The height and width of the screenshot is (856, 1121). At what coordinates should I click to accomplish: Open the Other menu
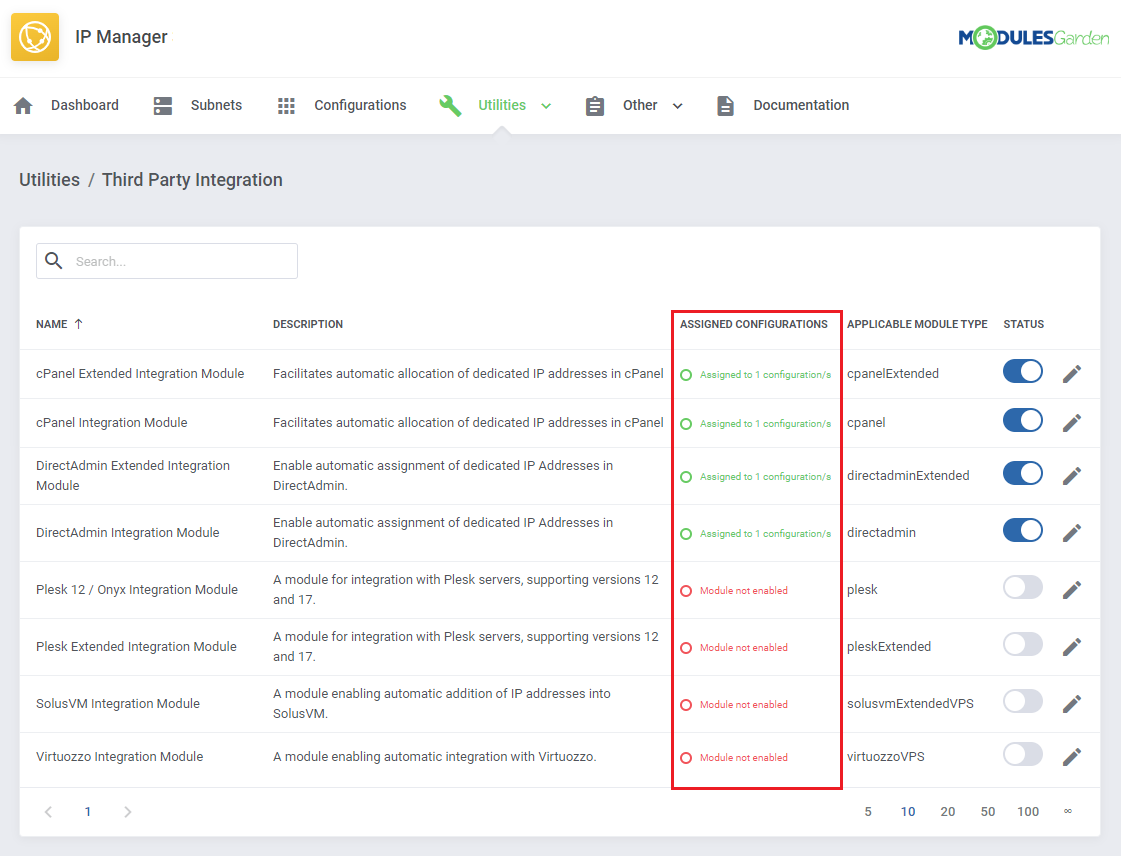640,105
